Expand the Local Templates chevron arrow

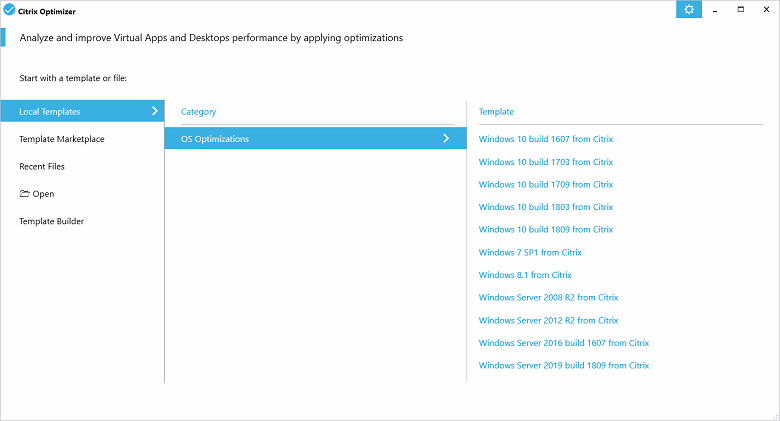click(x=154, y=111)
